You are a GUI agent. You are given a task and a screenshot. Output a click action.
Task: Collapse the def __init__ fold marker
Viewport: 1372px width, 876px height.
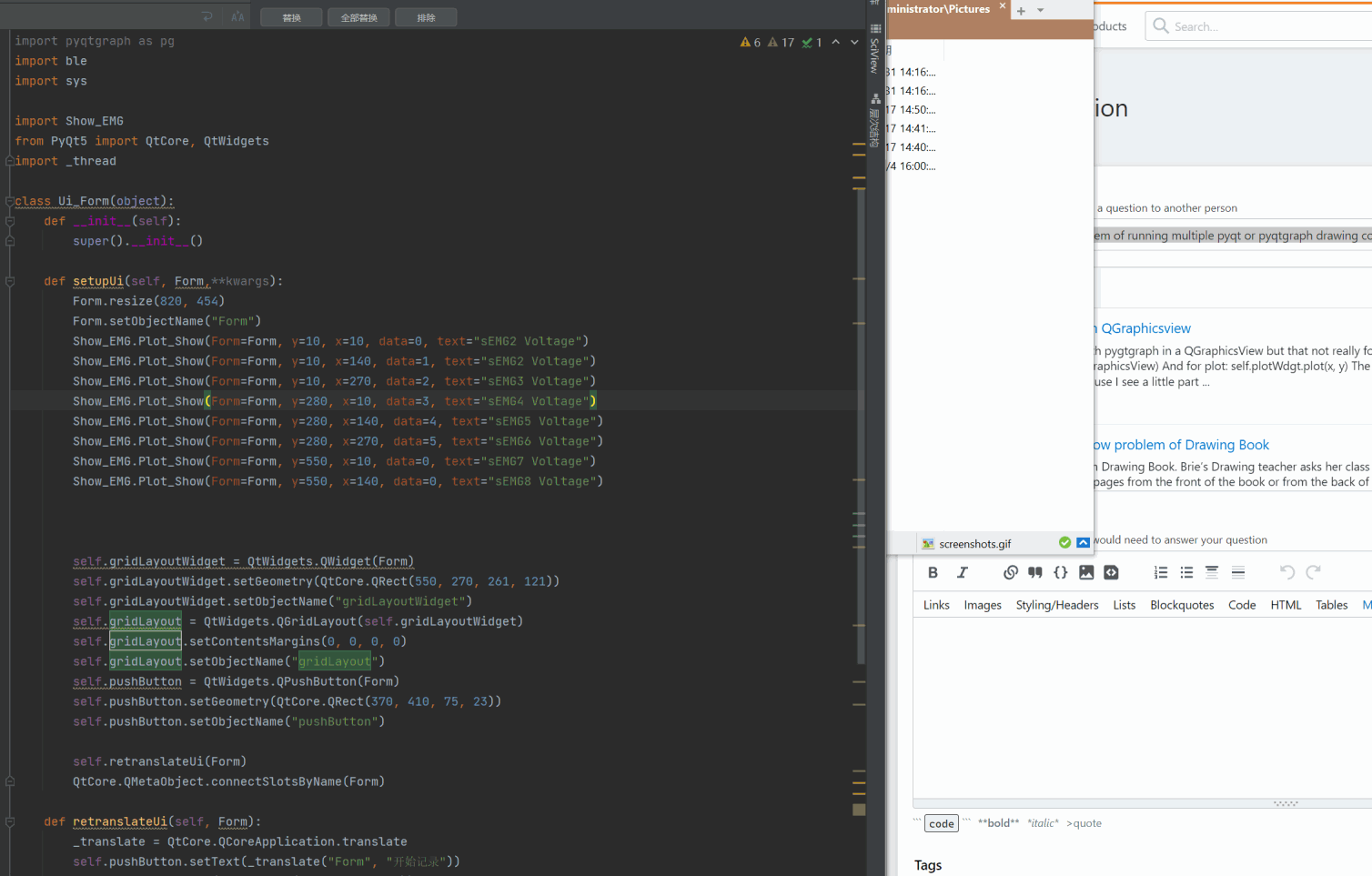pyautogui.click(x=10, y=221)
